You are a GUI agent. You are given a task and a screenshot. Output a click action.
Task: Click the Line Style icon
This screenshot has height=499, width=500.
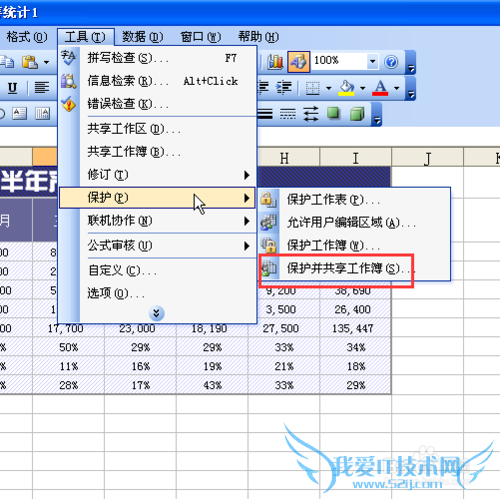click(265, 114)
